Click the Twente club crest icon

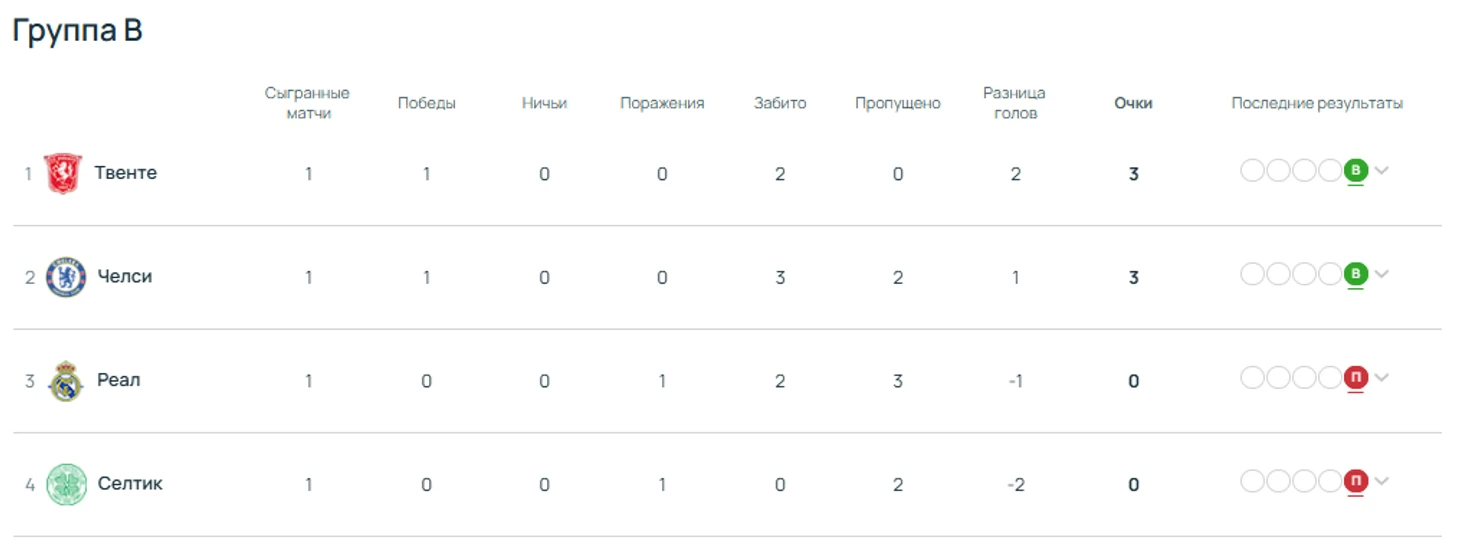coord(62,173)
